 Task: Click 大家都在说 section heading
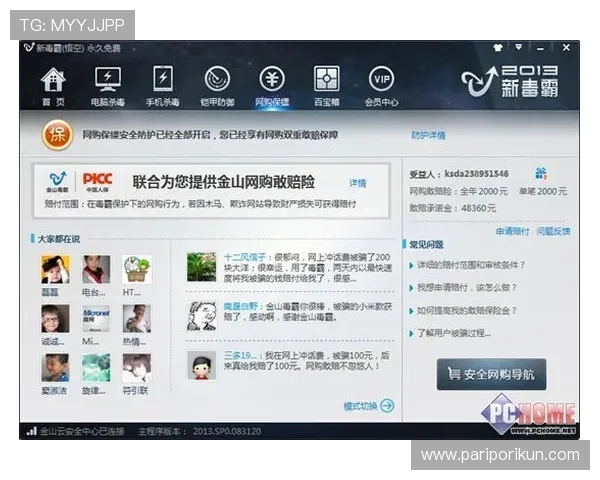pyautogui.click(x=59, y=239)
